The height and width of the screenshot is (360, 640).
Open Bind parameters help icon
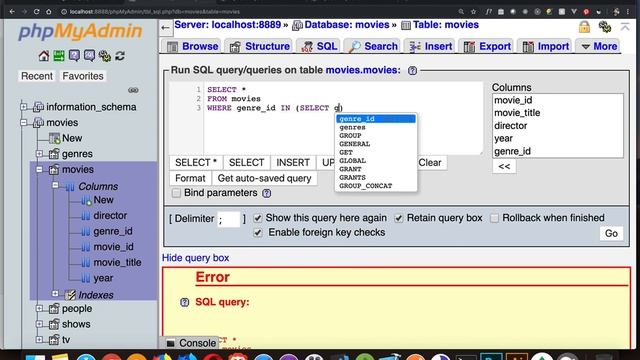[267, 193]
